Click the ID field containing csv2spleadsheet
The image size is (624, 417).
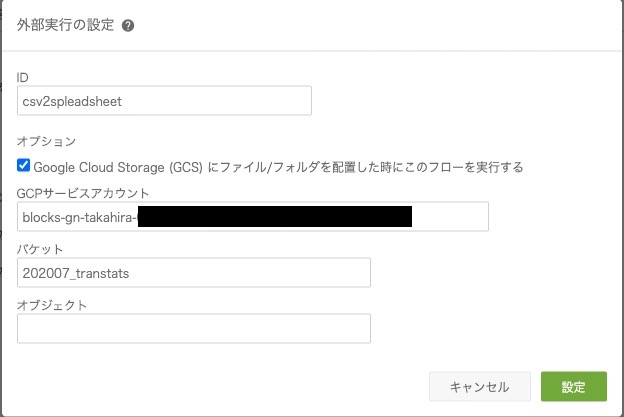tap(164, 101)
